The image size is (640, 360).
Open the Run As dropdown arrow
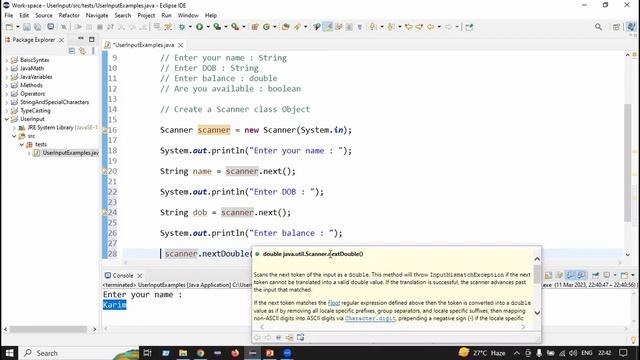pyautogui.click(x=208, y=27)
